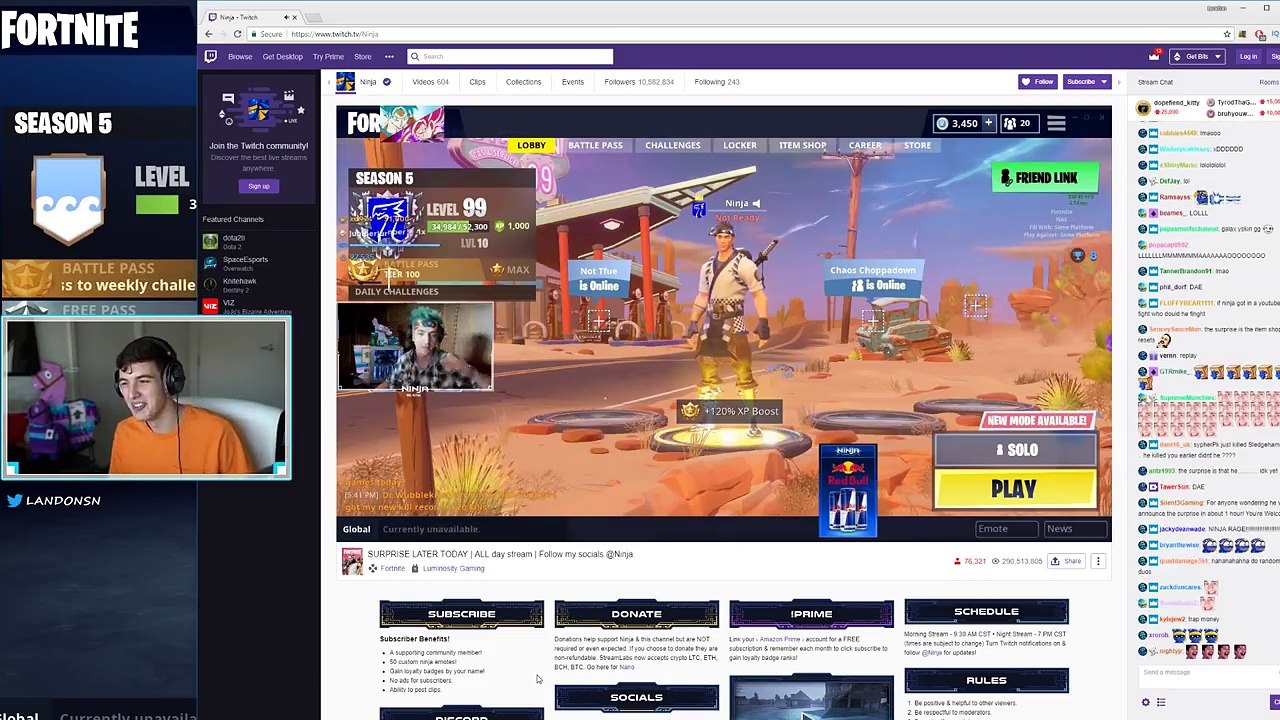1280x720 pixels.
Task: Open the Subscribe dropdown button
Action: [1086, 82]
